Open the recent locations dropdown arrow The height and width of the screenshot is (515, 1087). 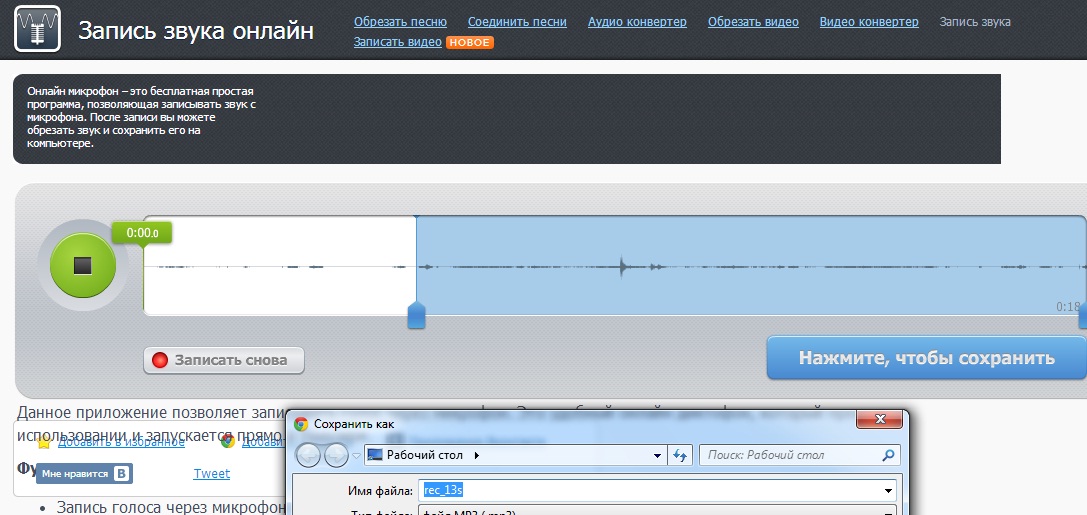[356, 456]
